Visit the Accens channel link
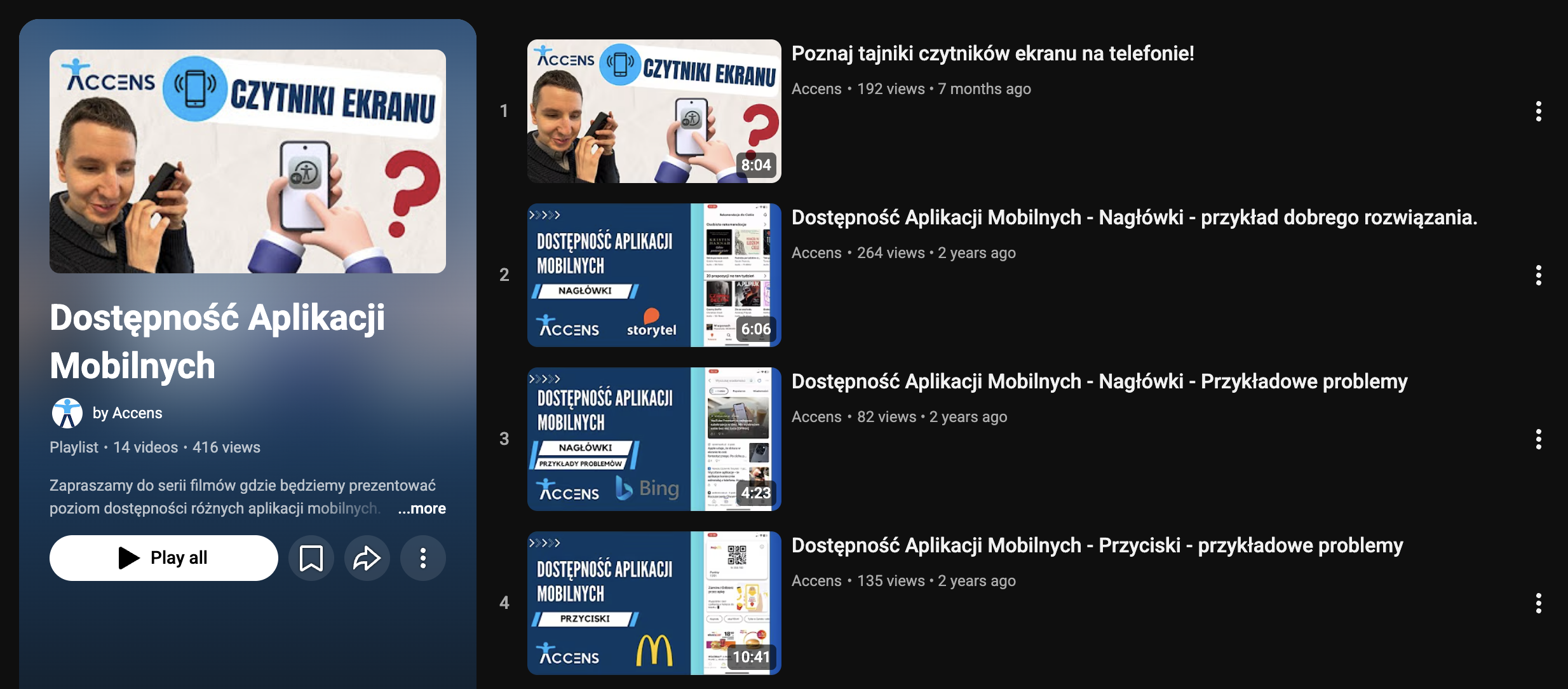 [x=136, y=413]
